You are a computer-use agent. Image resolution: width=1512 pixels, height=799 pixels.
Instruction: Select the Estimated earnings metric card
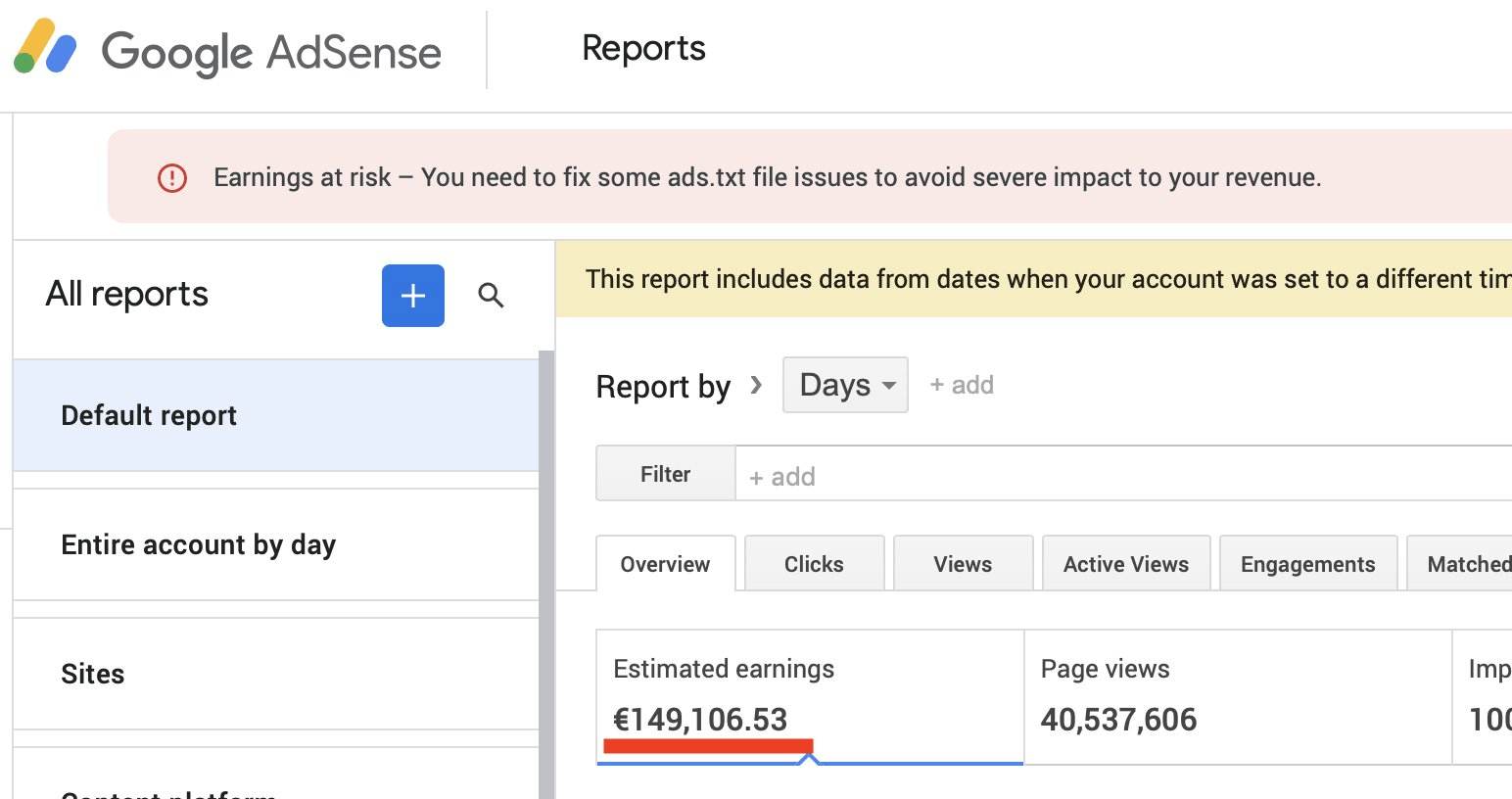(810, 696)
